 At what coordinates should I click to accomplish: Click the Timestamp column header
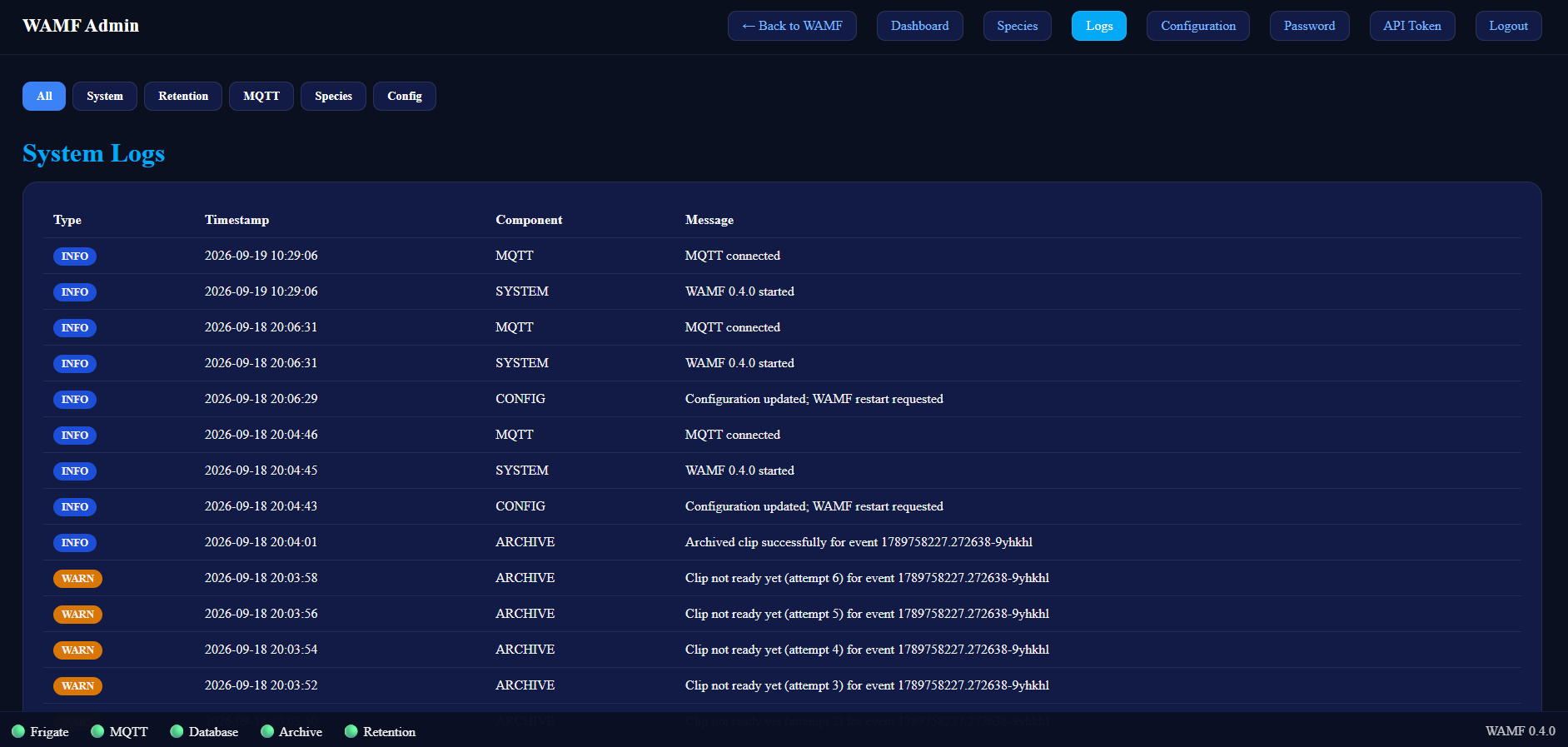(237, 220)
